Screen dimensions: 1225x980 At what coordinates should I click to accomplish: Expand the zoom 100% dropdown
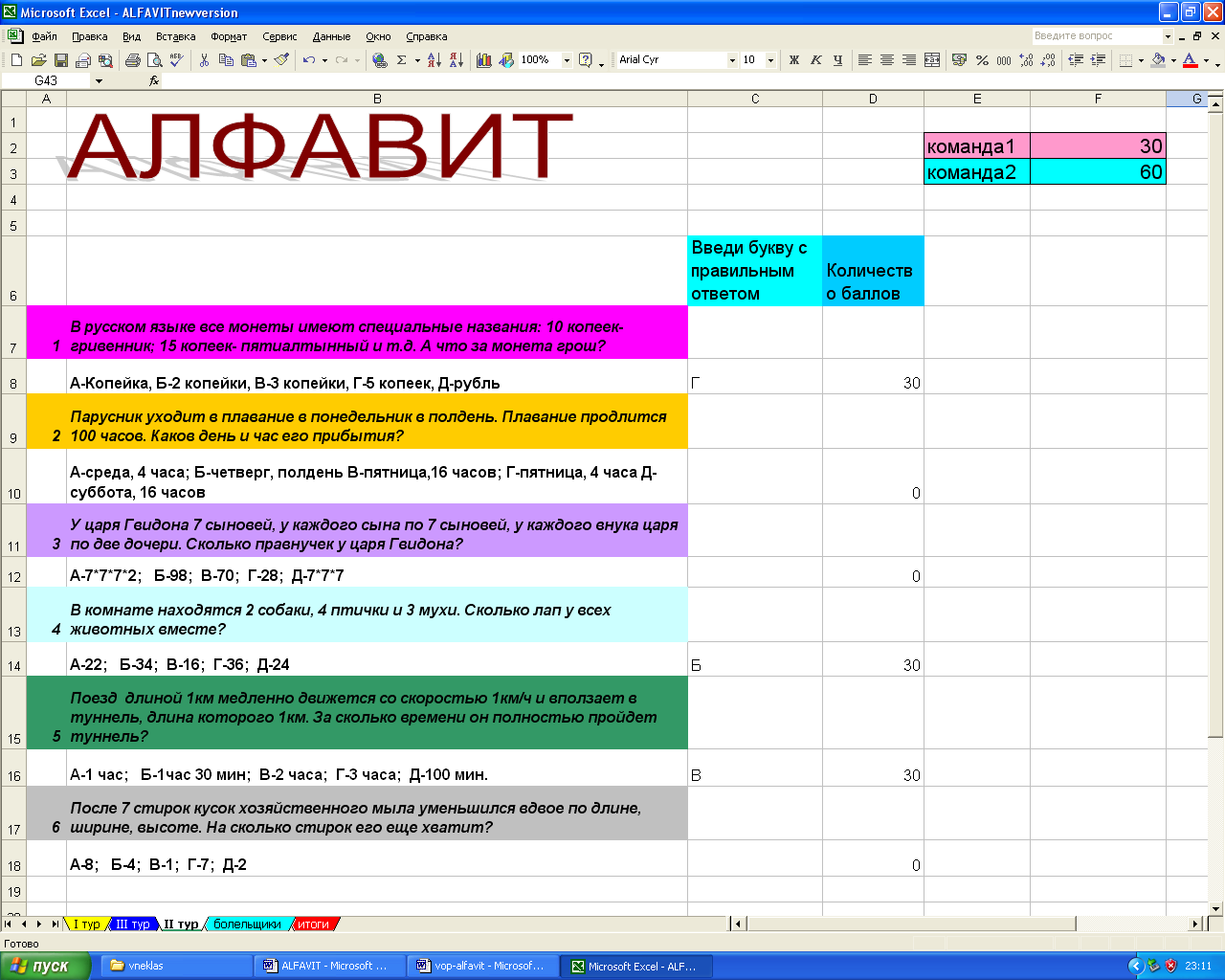coord(567,60)
